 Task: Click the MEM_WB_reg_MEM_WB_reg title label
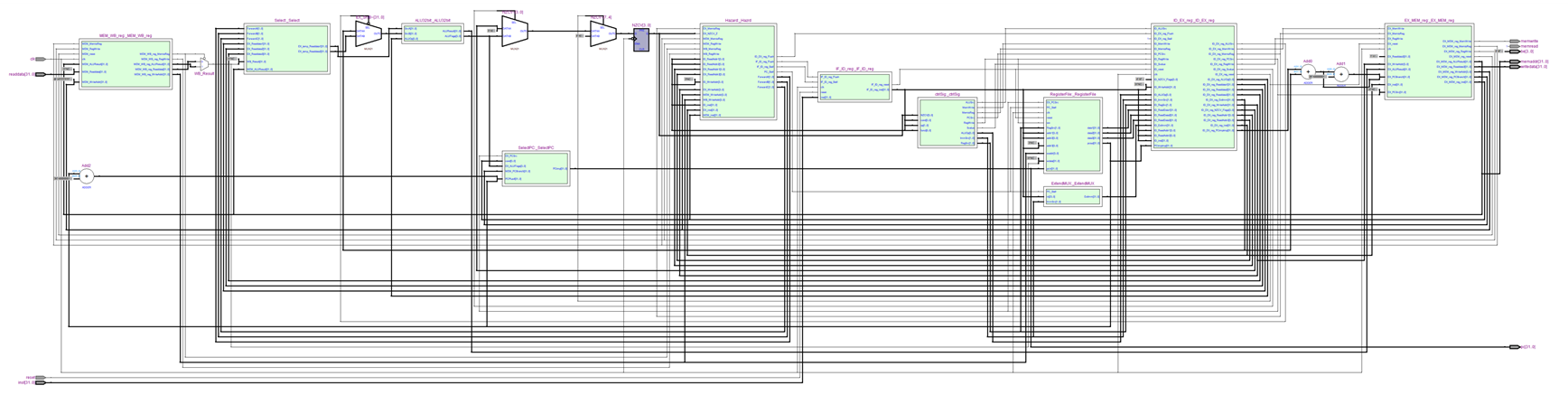(x=126, y=36)
